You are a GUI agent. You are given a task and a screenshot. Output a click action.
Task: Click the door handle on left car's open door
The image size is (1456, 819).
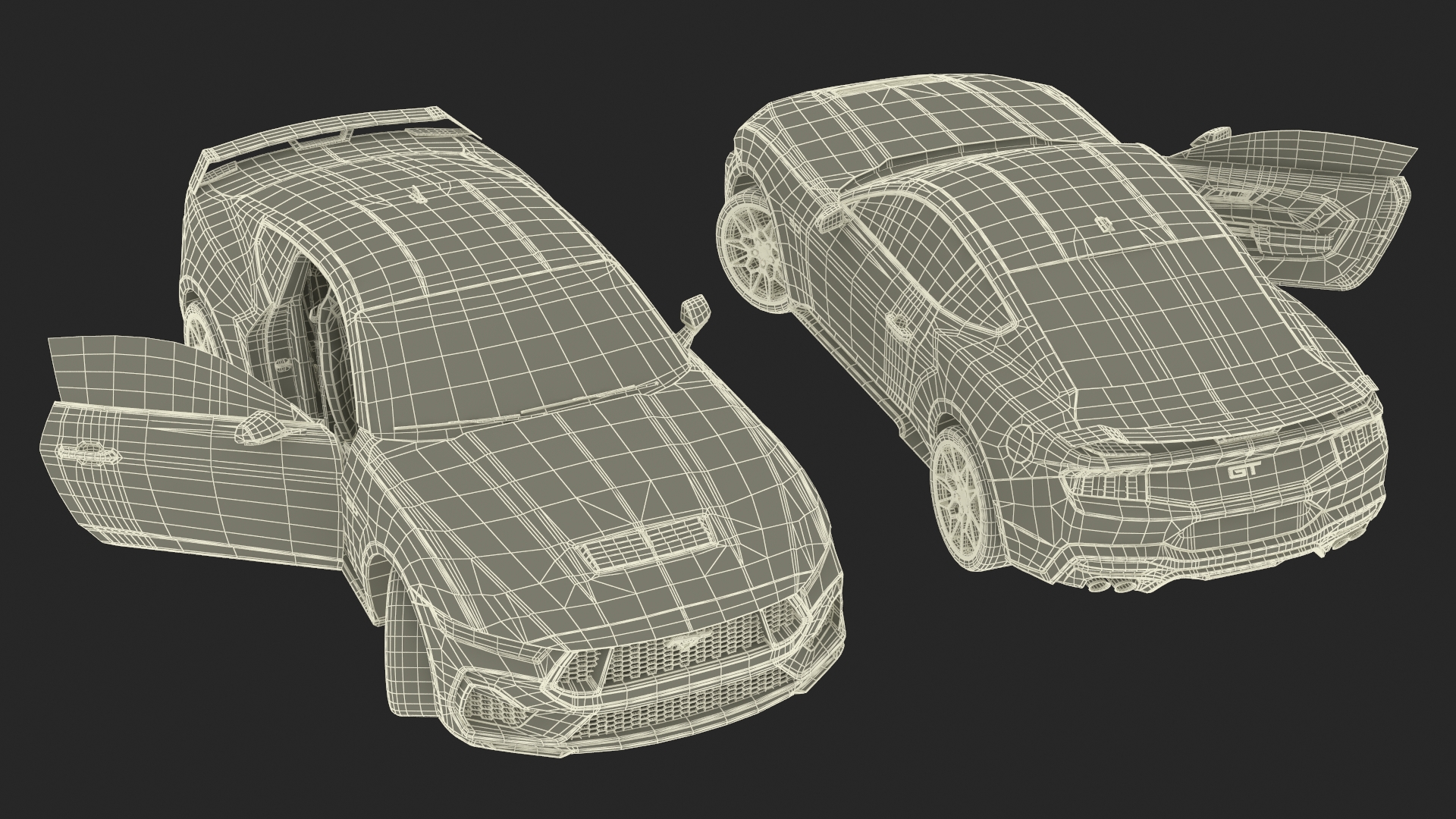point(89,453)
